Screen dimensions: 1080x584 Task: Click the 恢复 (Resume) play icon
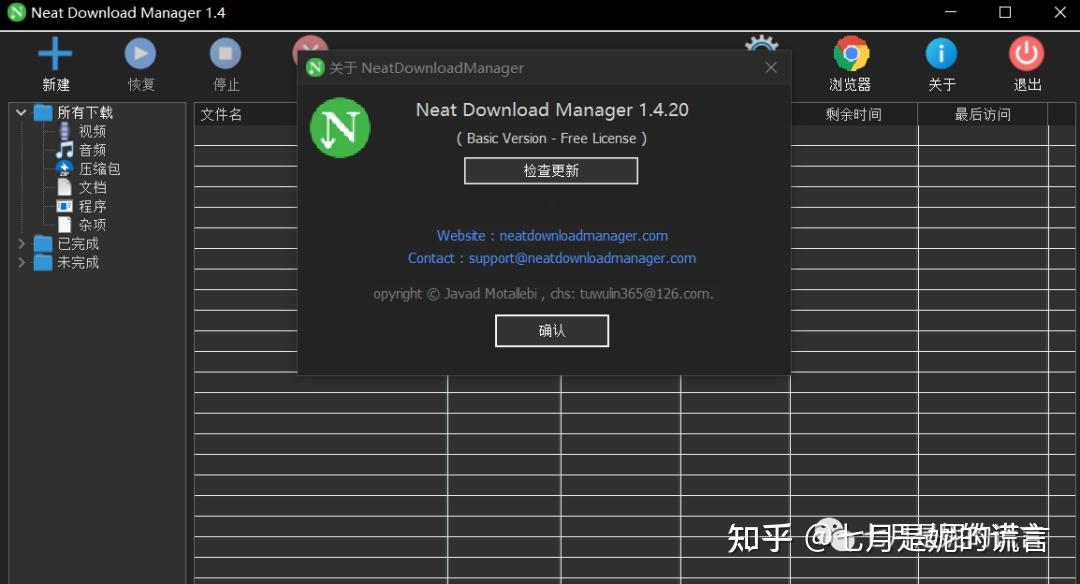pos(141,54)
